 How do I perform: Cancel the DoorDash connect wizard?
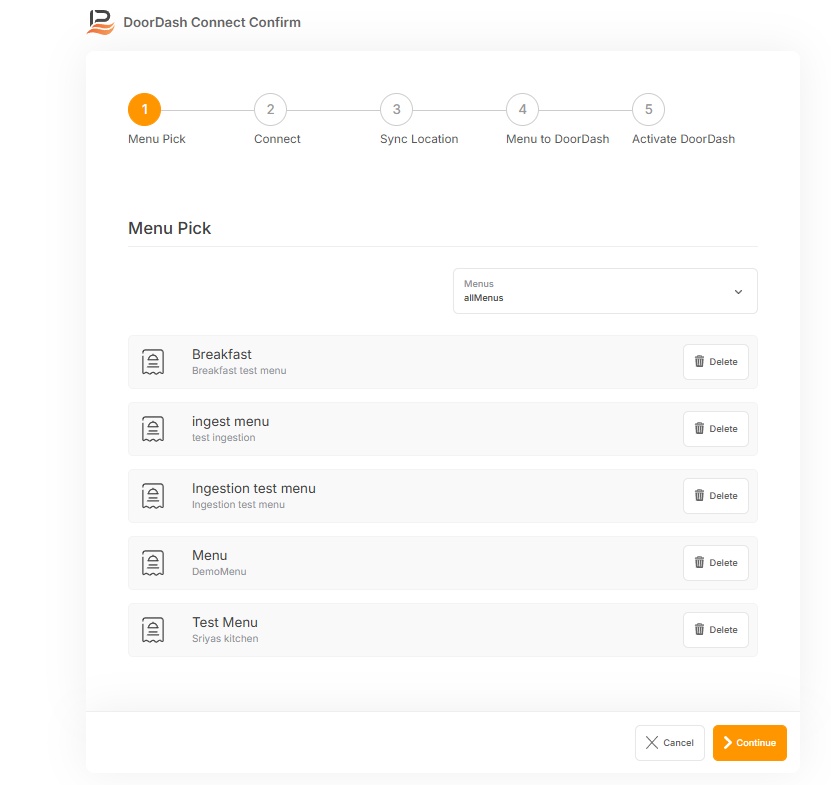(x=669, y=743)
